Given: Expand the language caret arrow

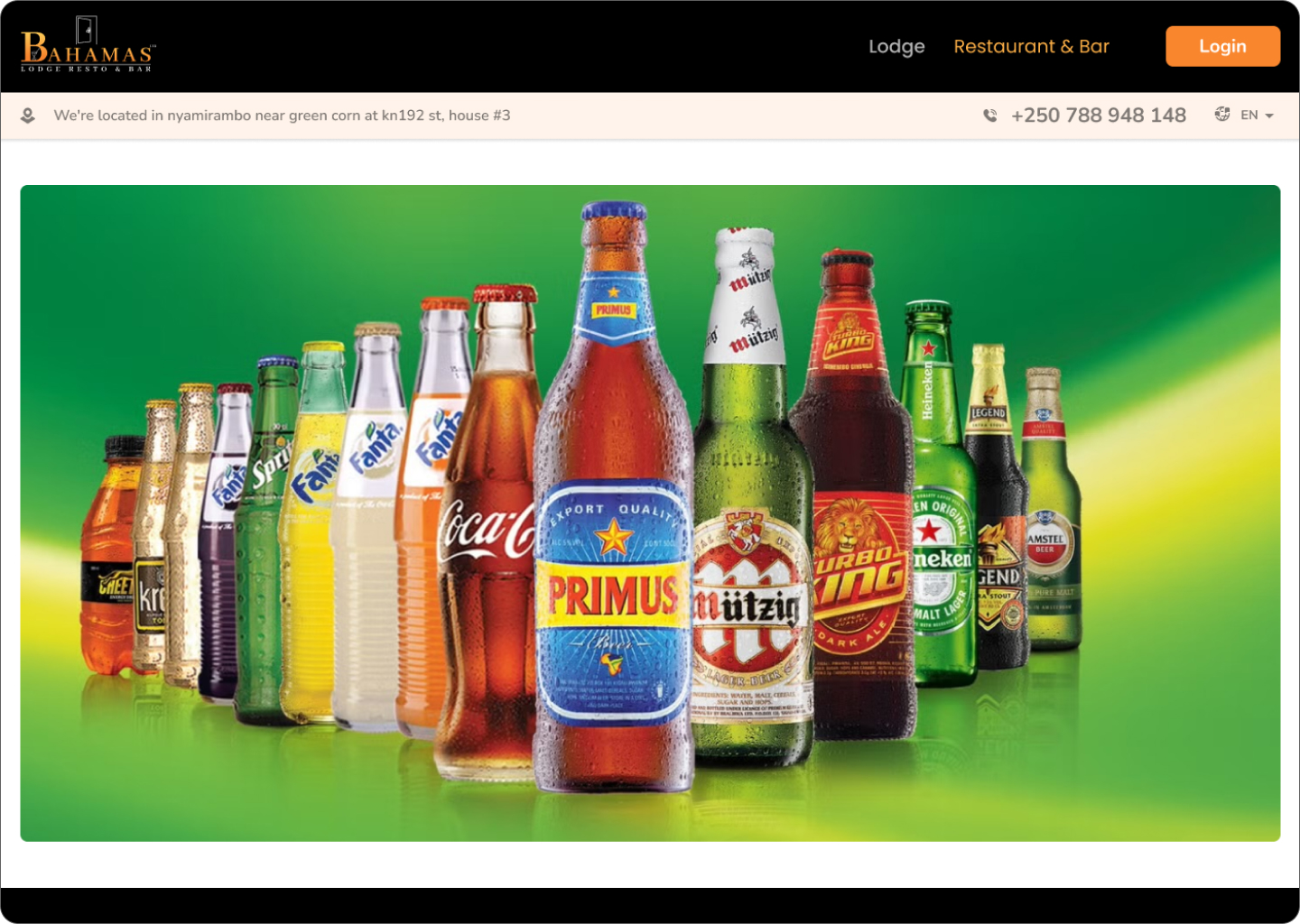Looking at the screenshot, I should click(1269, 116).
